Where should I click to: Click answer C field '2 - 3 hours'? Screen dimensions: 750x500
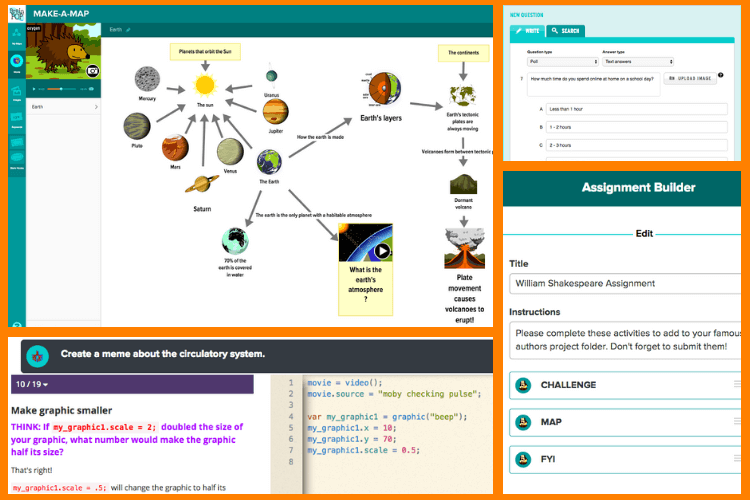click(x=637, y=145)
